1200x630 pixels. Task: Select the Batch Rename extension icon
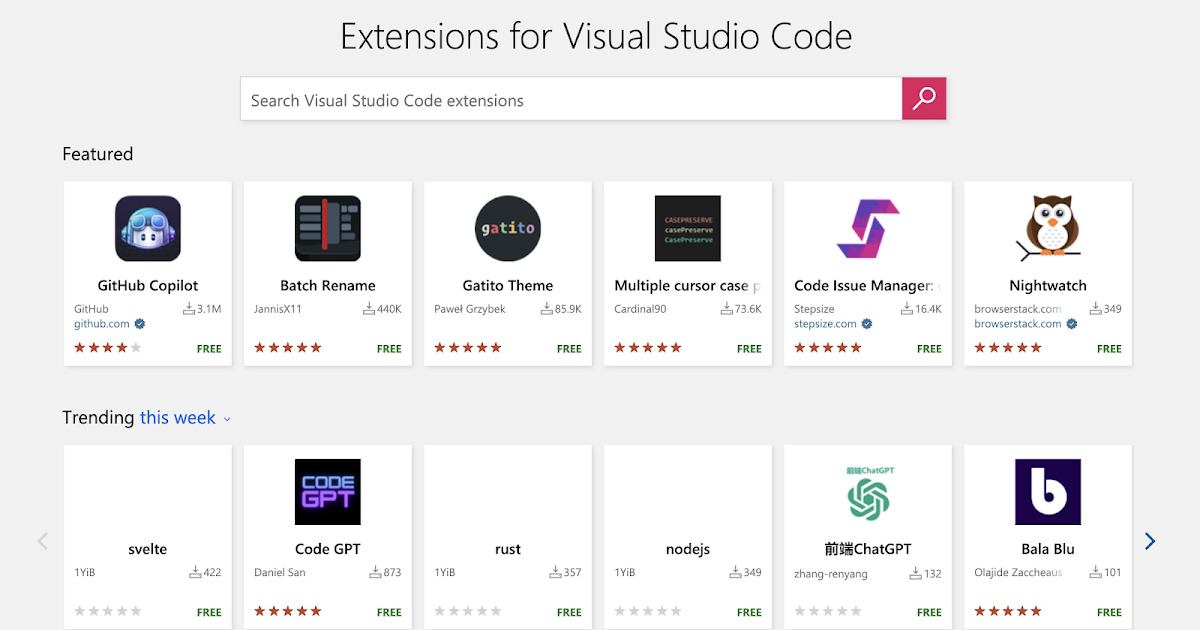click(x=327, y=228)
